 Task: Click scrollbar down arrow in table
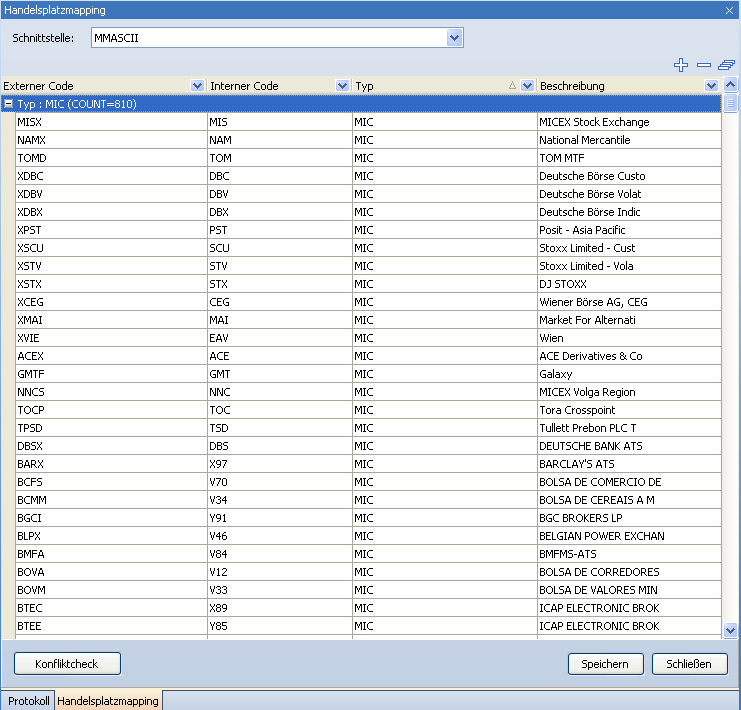730,630
